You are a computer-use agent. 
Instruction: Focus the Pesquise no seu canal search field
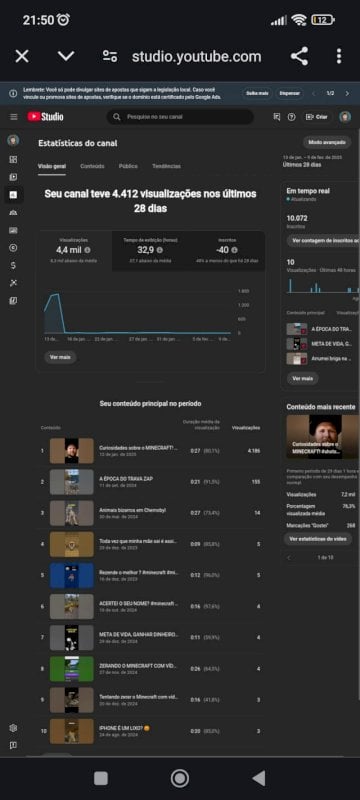[x=180, y=117]
